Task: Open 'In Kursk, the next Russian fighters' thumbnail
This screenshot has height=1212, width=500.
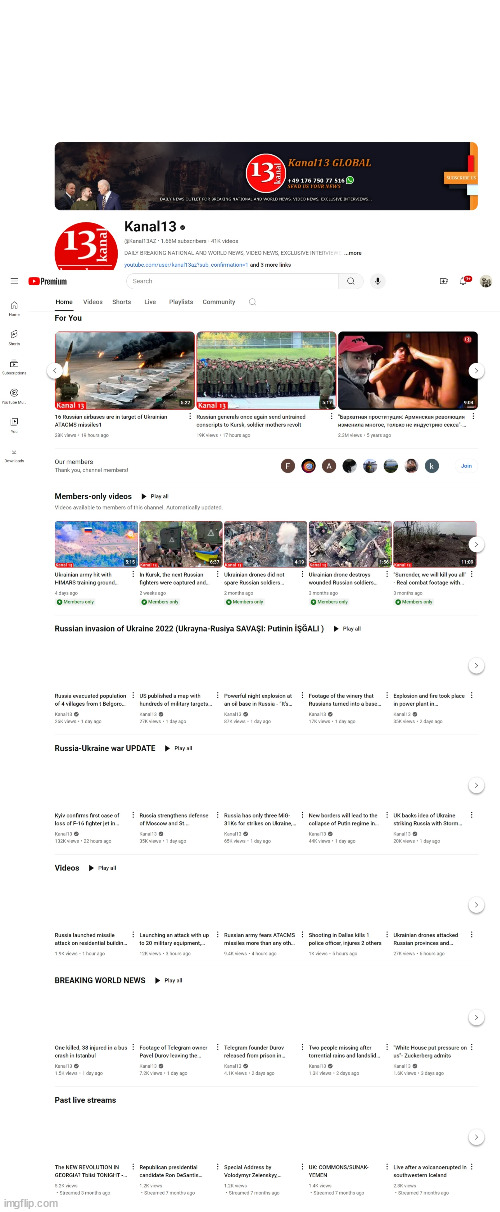Action: click(x=181, y=544)
